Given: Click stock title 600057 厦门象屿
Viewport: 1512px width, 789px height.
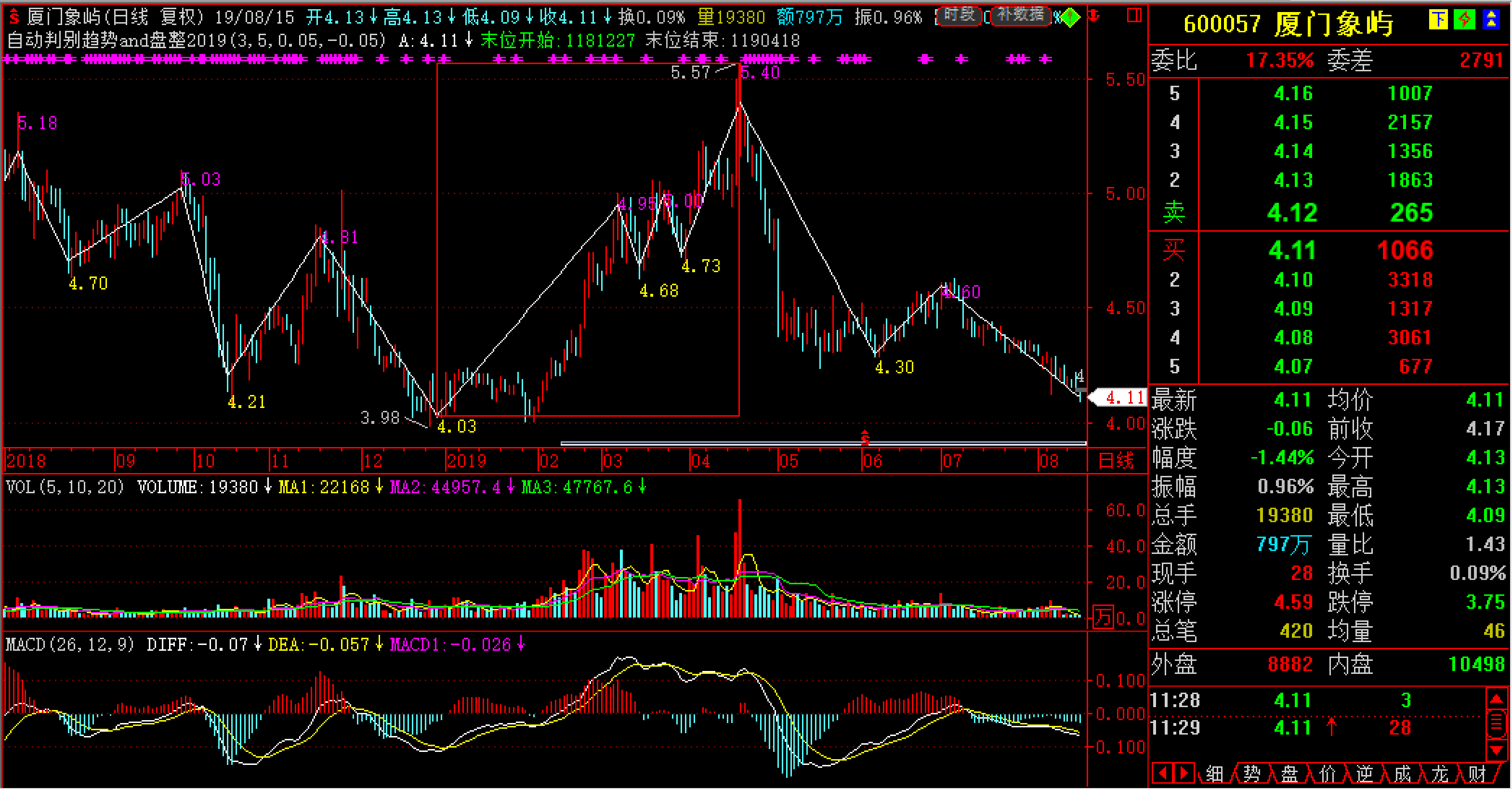Looking at the screenshot, I should (x=1288, y=24).
